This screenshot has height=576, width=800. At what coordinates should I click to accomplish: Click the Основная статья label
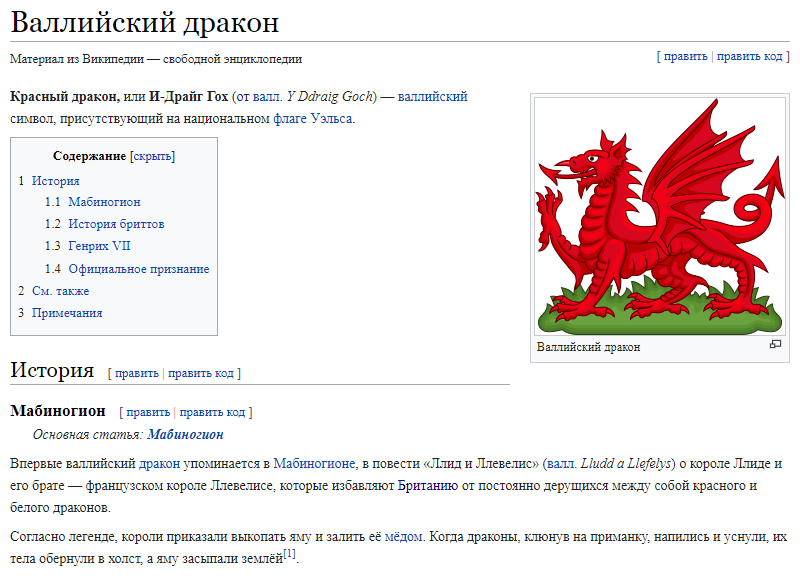[x=88, y=435]
